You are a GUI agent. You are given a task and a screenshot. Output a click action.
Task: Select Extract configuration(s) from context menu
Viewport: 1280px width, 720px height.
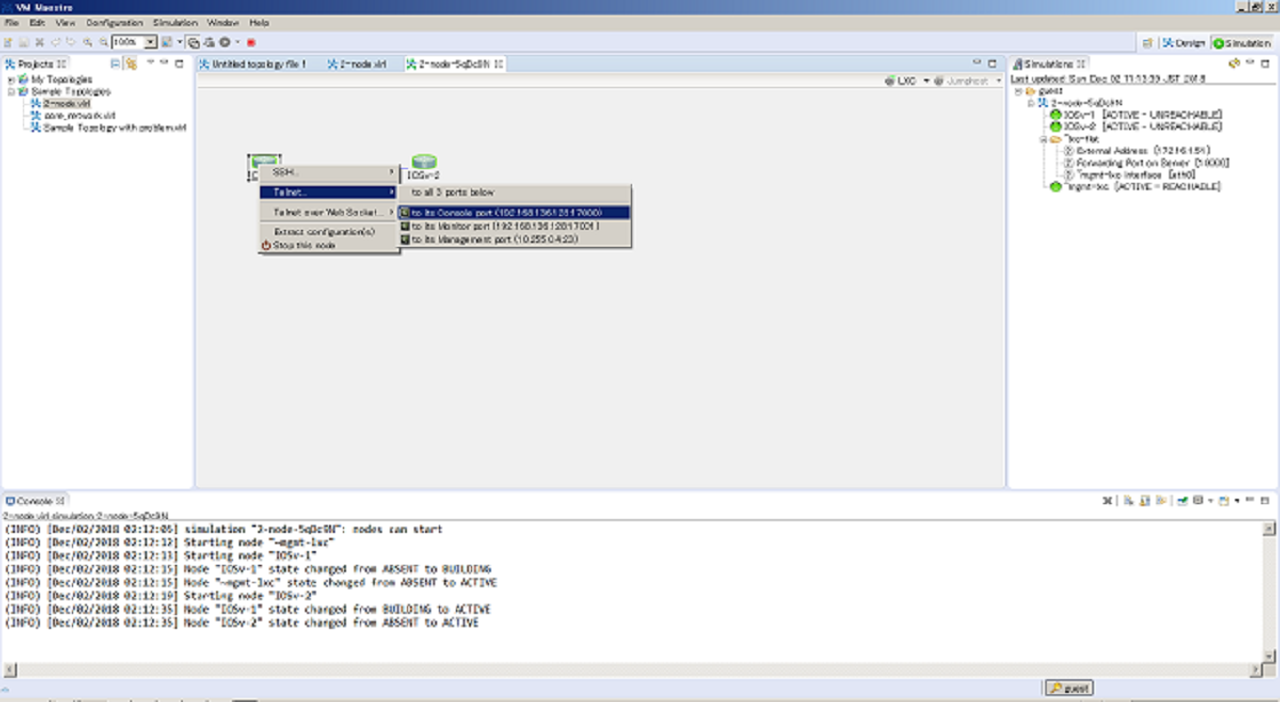click(329, 232)
